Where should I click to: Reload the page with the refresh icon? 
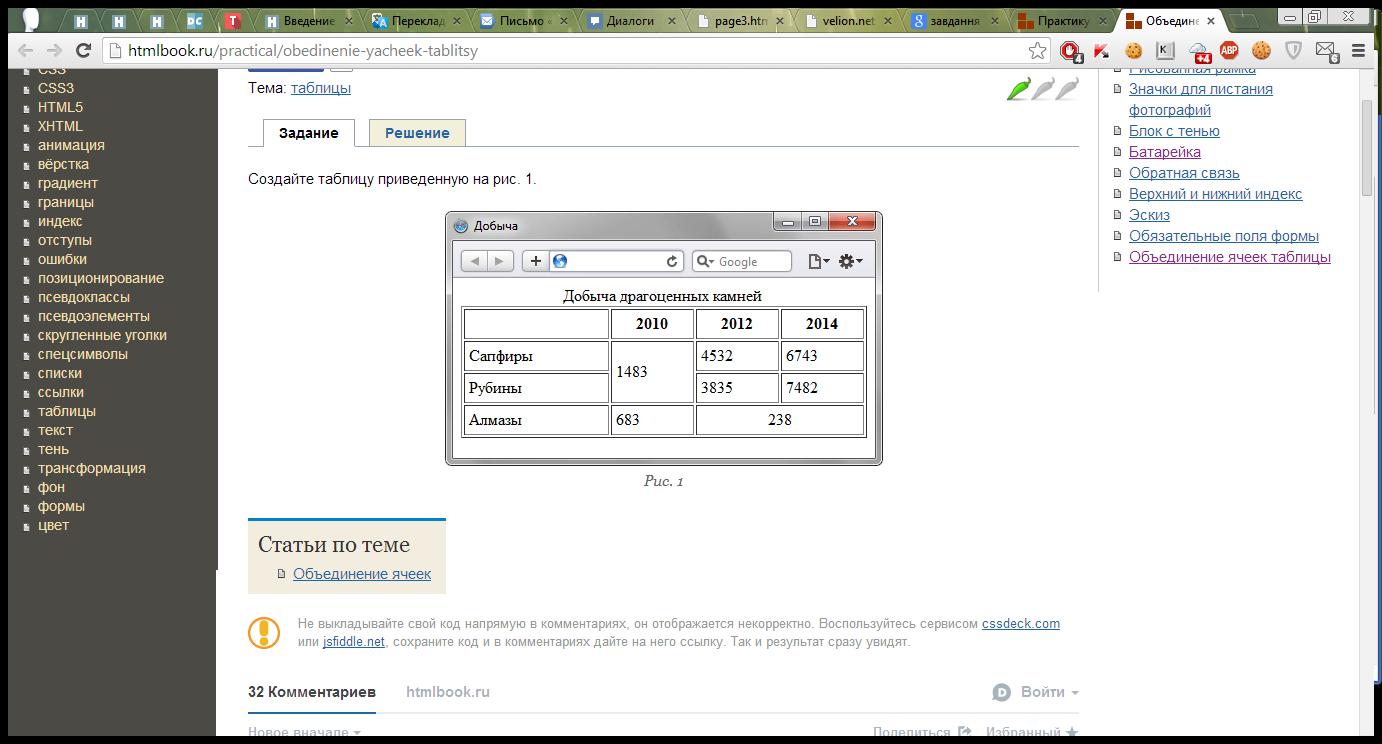84,51
